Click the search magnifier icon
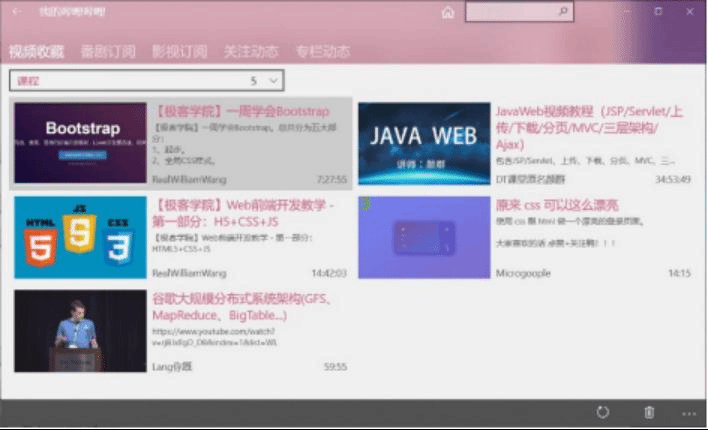This screenshot has width=708, height=430. click(x=564, y=12)
